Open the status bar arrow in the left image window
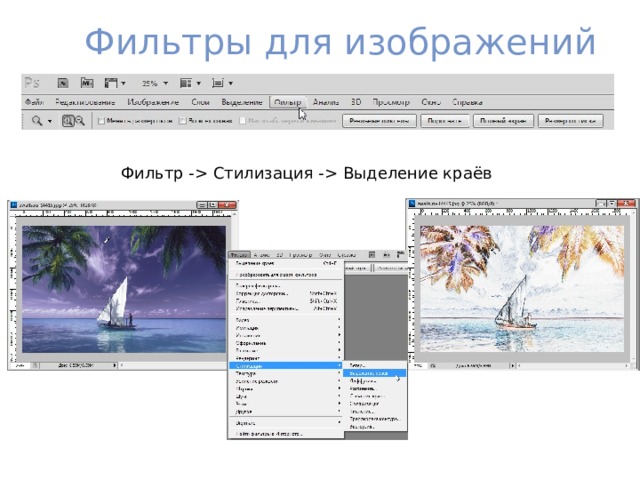This screenshot has height=480, width=640. [115, 365]
